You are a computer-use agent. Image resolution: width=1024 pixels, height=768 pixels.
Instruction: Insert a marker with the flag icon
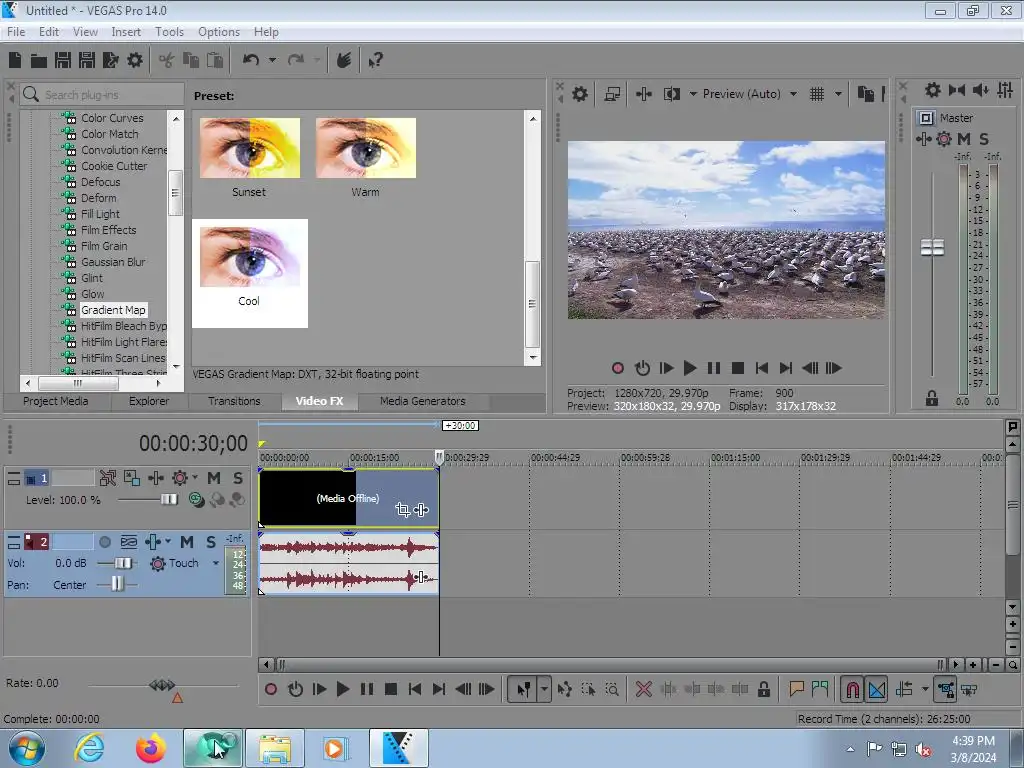[x=796, y=689]
